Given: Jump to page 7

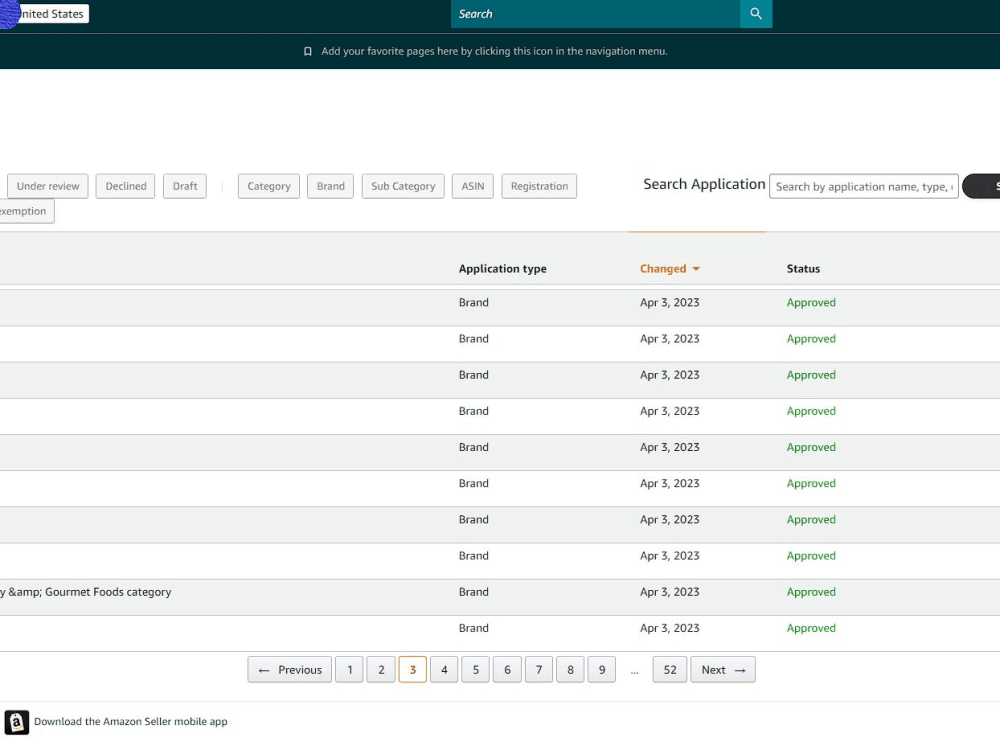Looking at the screenshot, I should tap(539, 670).
